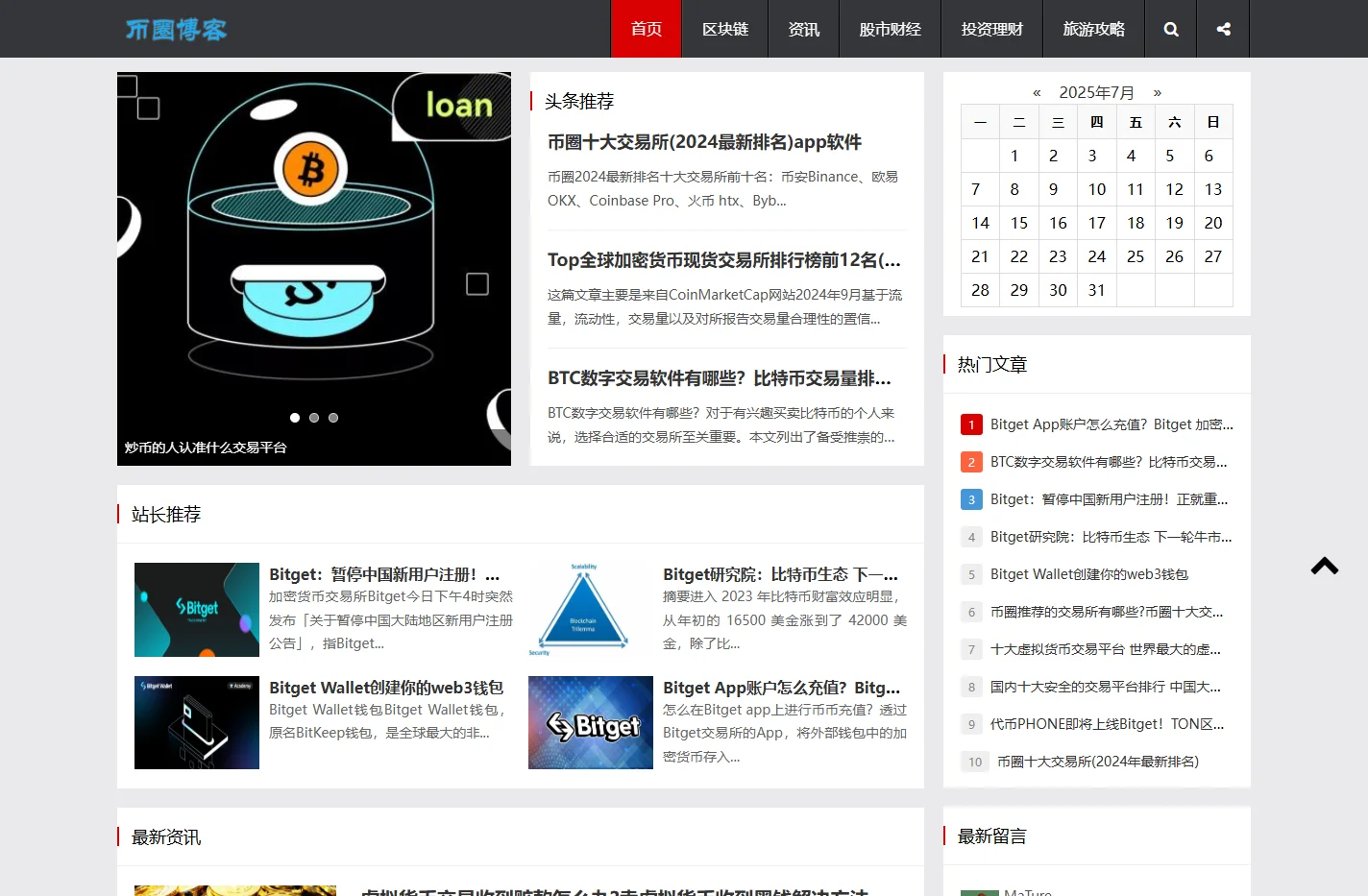Click the back-to-top arrow icon

(x=1325, y=566)
